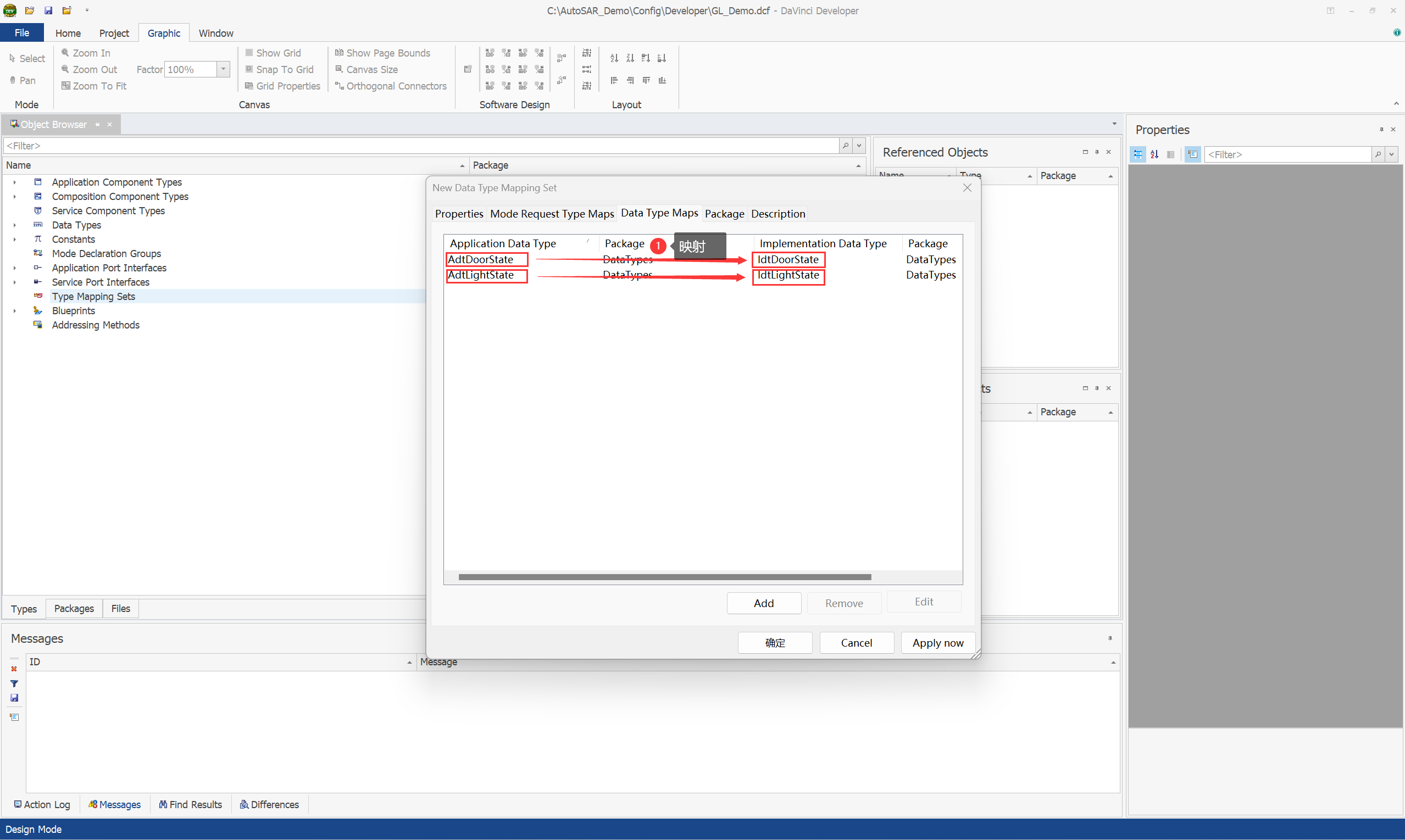Click the red delete messages icon

coord(14,669)
